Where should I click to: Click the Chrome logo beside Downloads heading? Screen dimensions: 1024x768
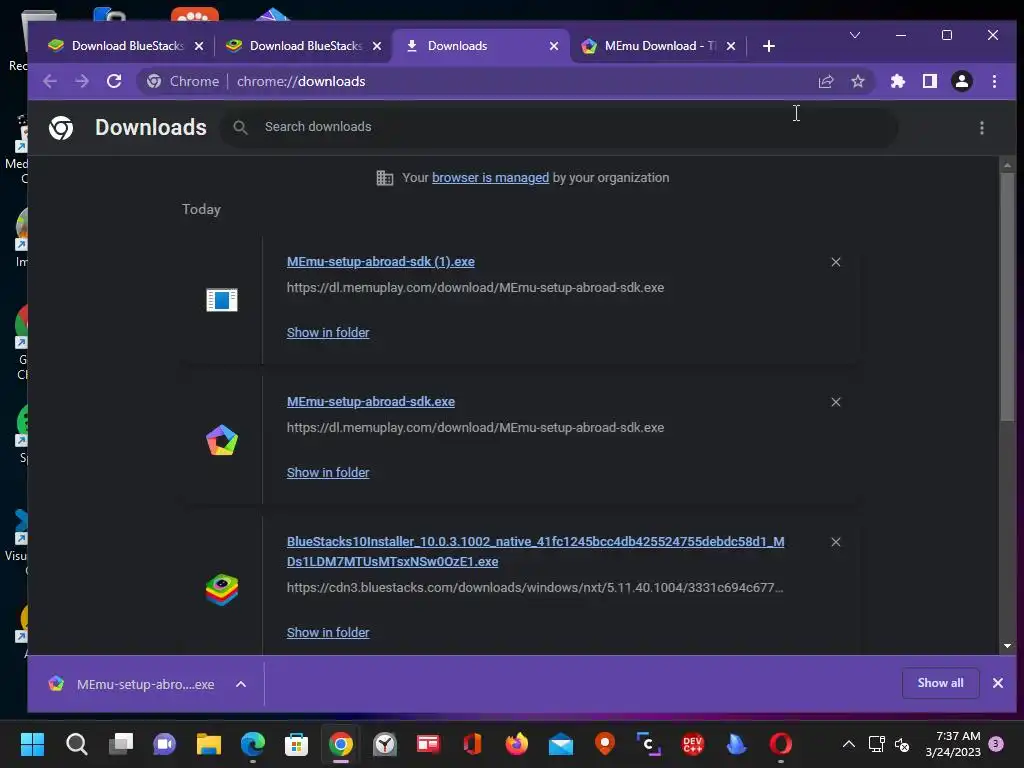coord(61,127)
